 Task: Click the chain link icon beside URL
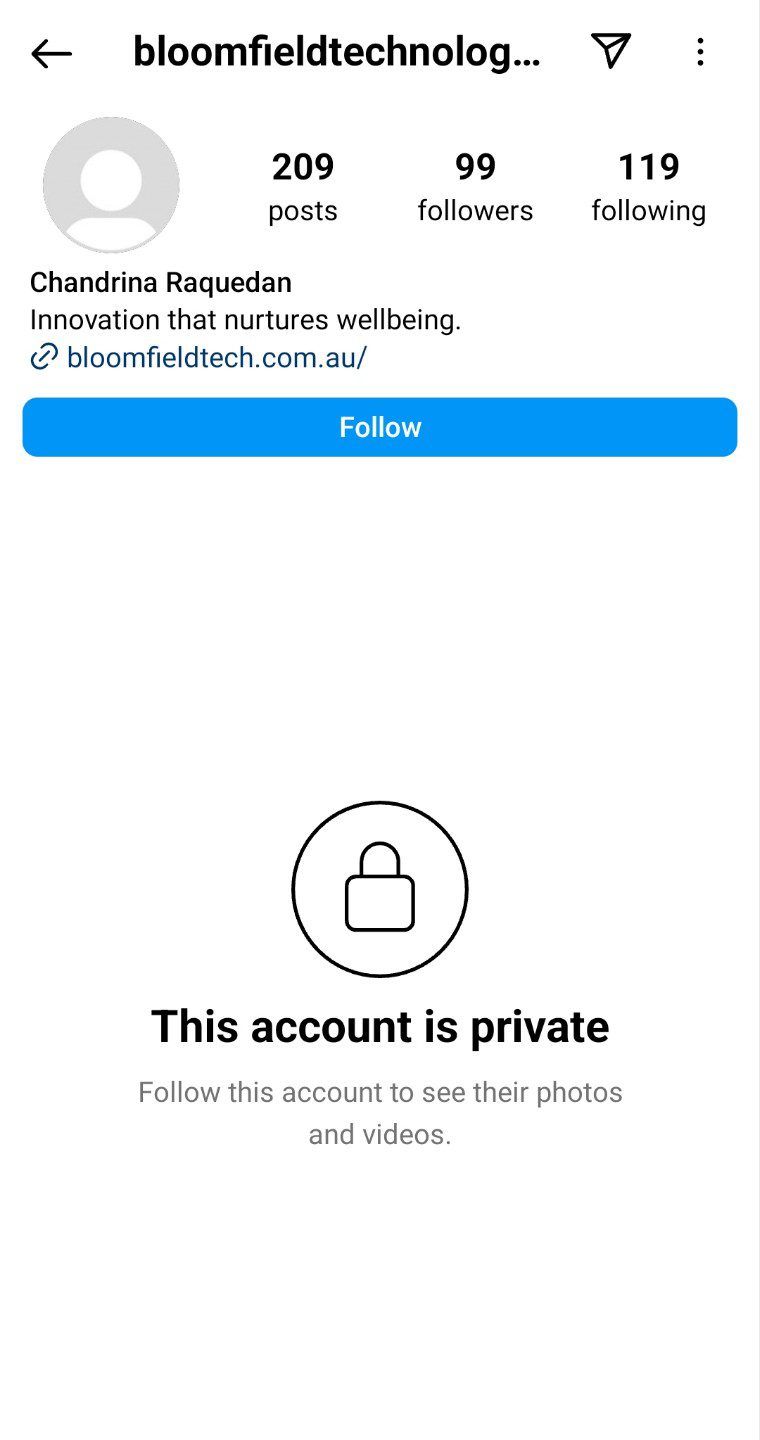click(44, 357)
